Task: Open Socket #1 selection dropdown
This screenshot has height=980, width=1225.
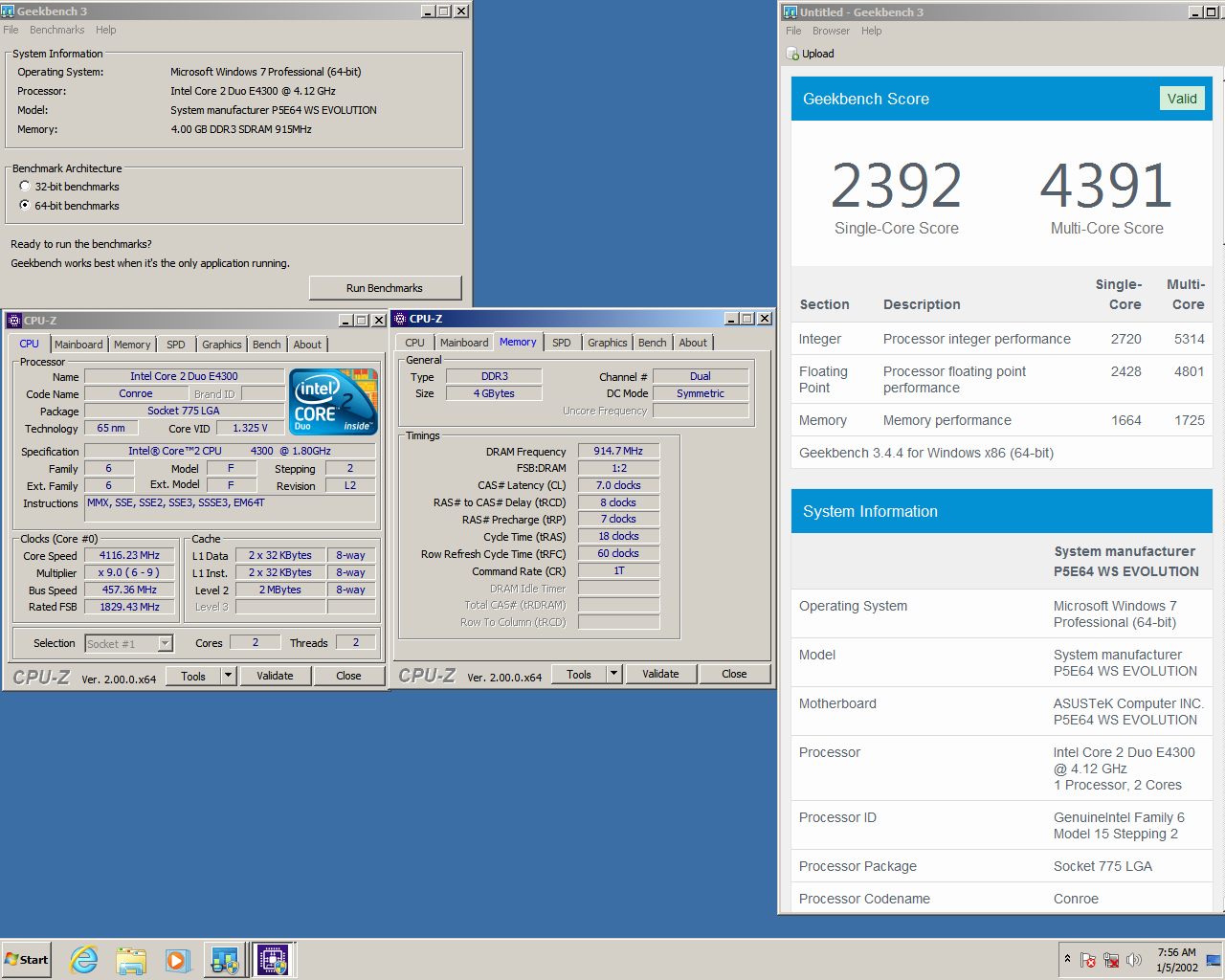Action: tap(129, 644)
